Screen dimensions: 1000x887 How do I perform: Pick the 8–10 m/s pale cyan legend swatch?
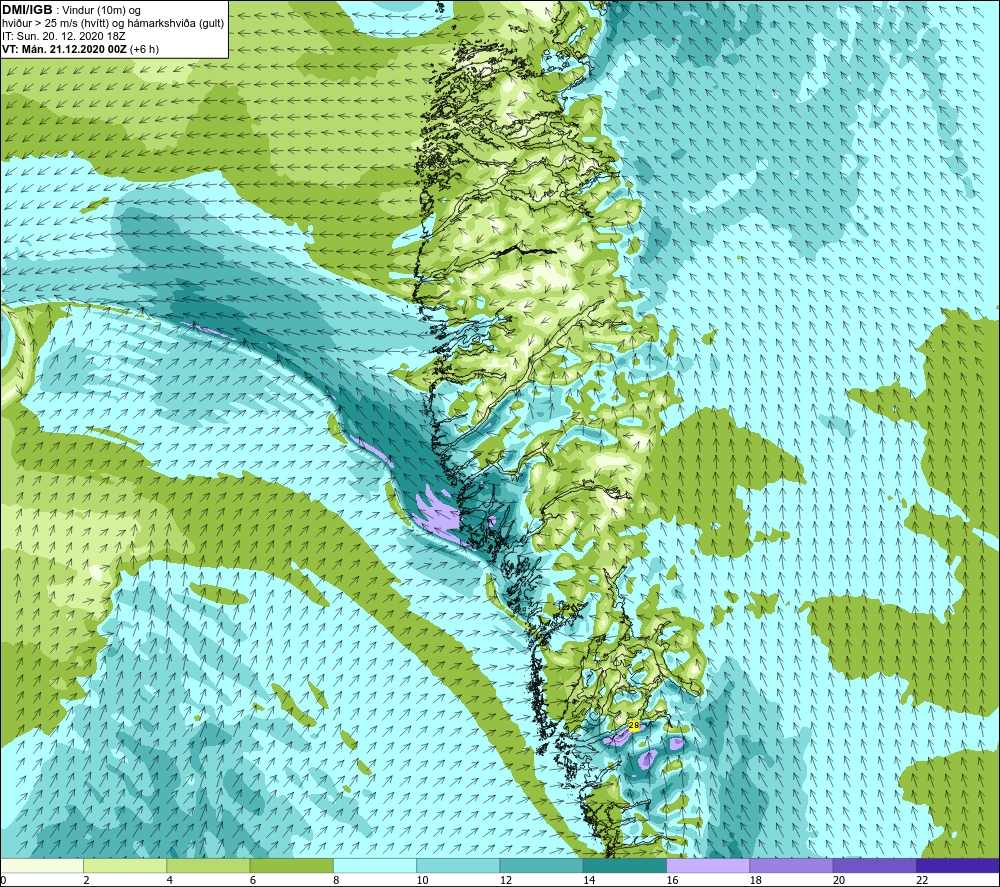(375, 866)
